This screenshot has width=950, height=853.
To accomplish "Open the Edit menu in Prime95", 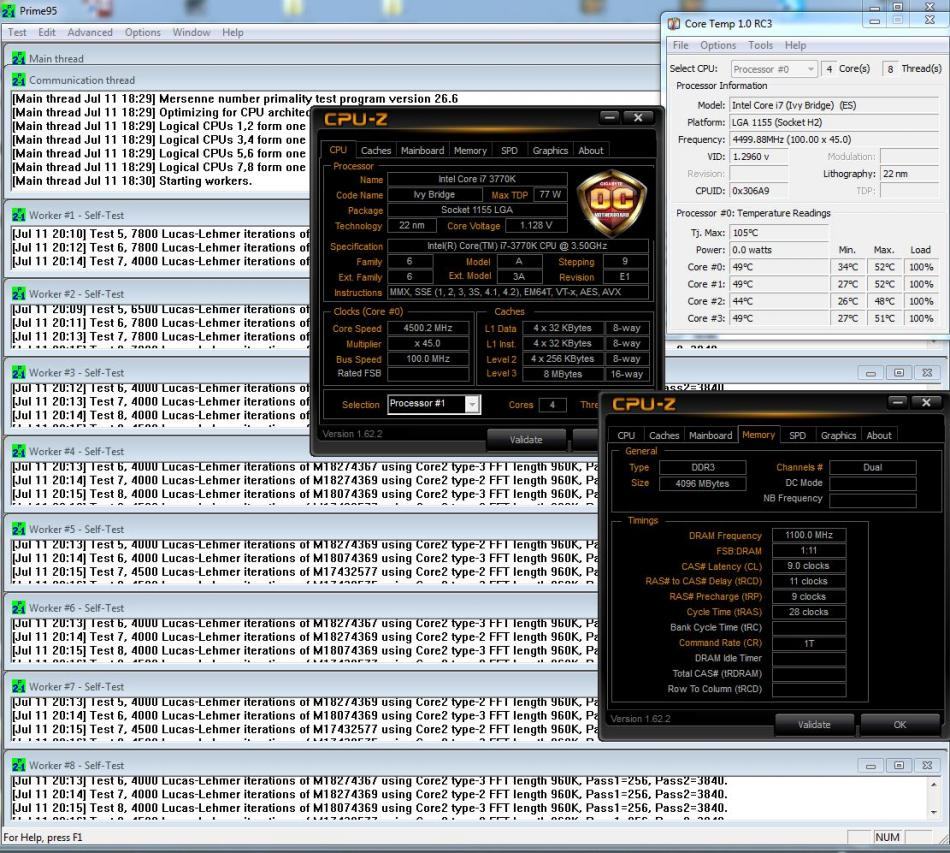I will pos(47,32).
